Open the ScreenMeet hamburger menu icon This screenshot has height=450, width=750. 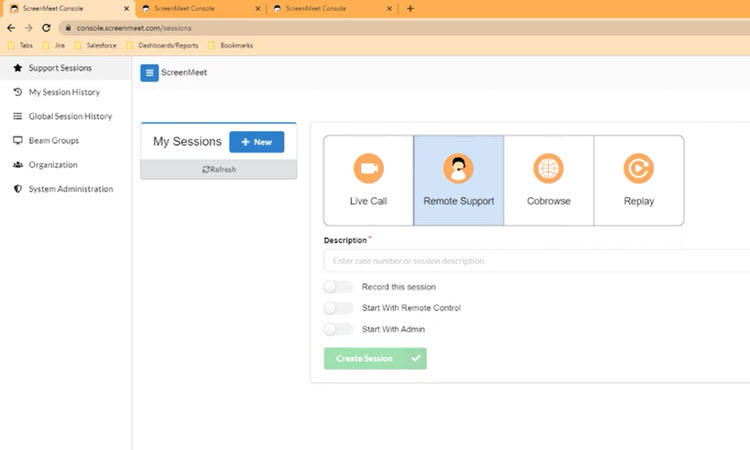(149, 73)
